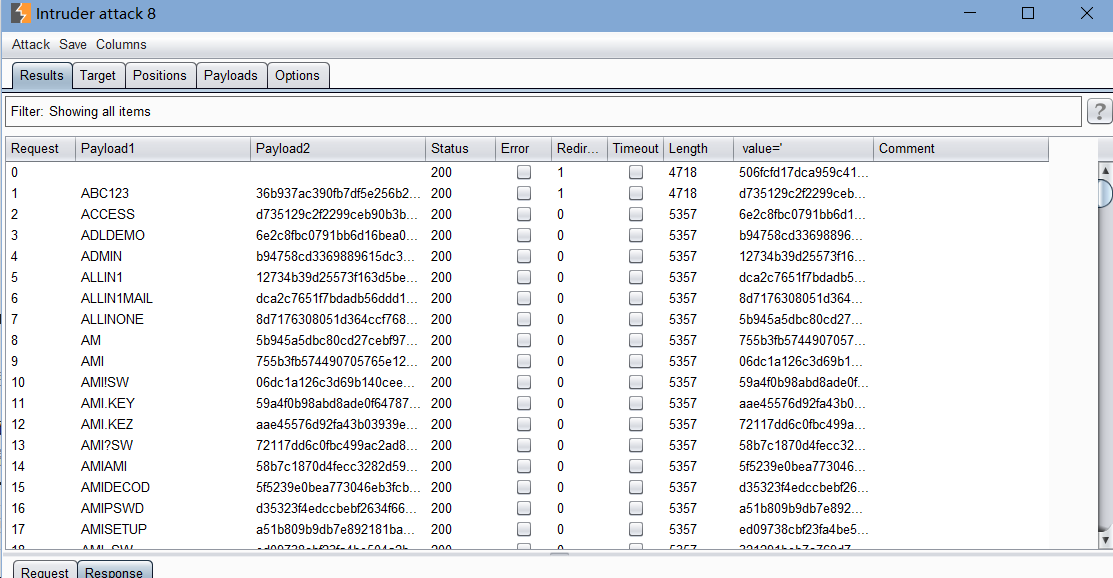Toggle Error checkbox in AMISETUP row
The width and height of the screenshot is (1113, 578).
click(524, 529)
